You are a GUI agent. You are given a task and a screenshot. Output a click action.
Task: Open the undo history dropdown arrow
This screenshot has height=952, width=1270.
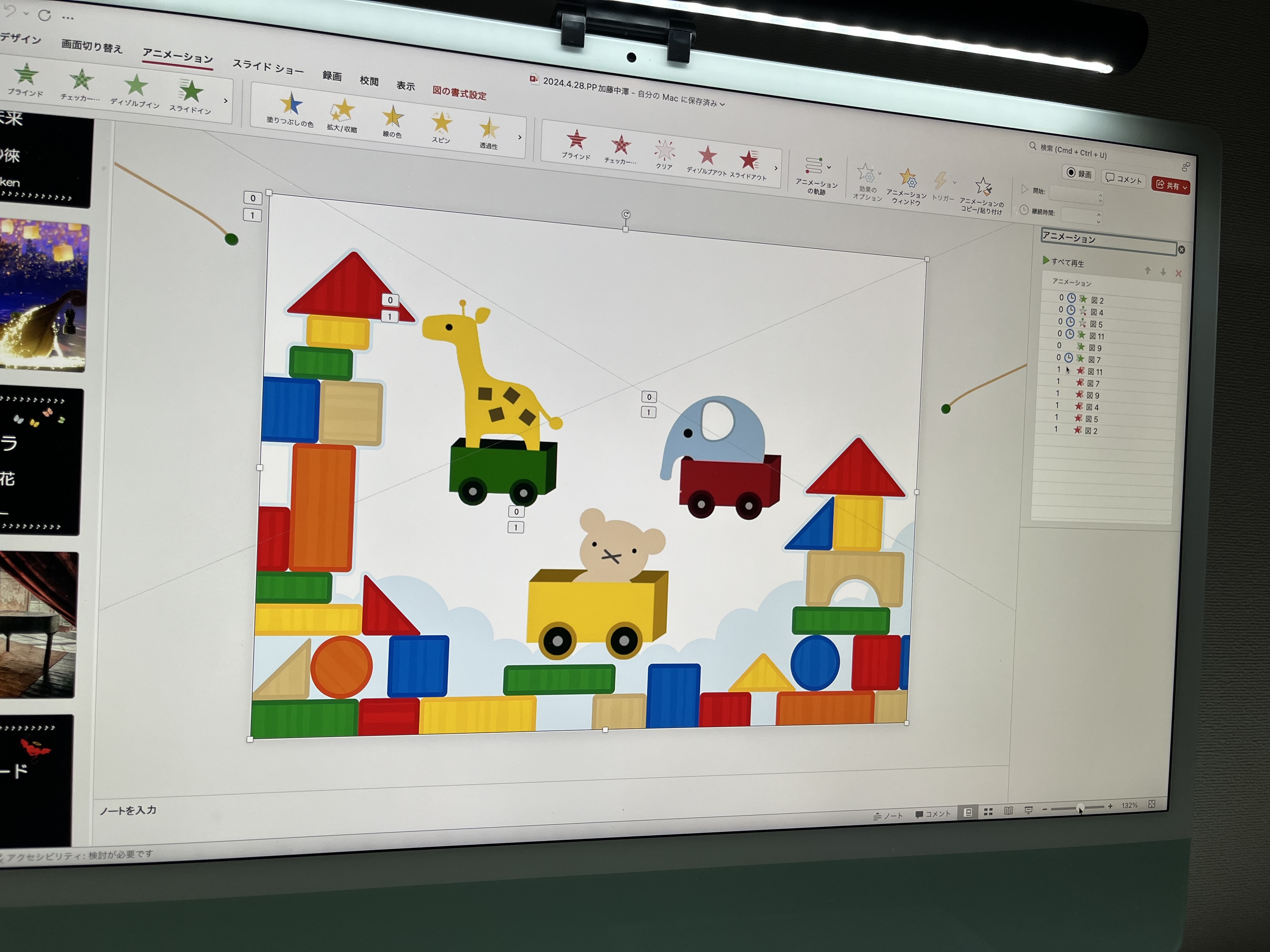26,13
